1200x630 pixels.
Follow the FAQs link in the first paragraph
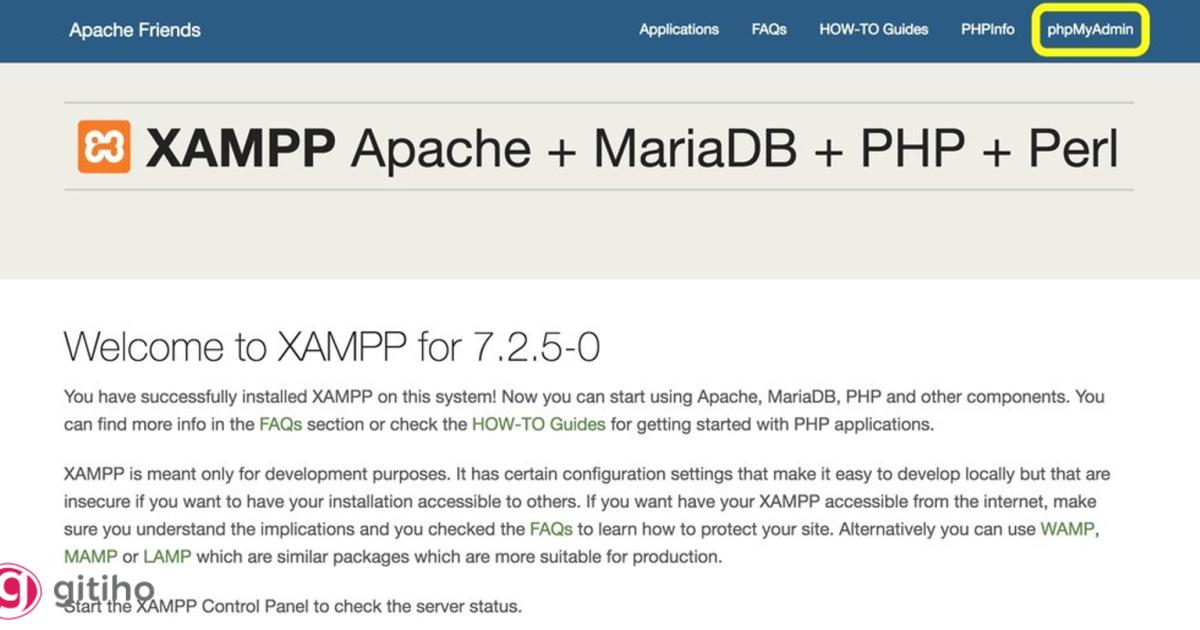281,424
